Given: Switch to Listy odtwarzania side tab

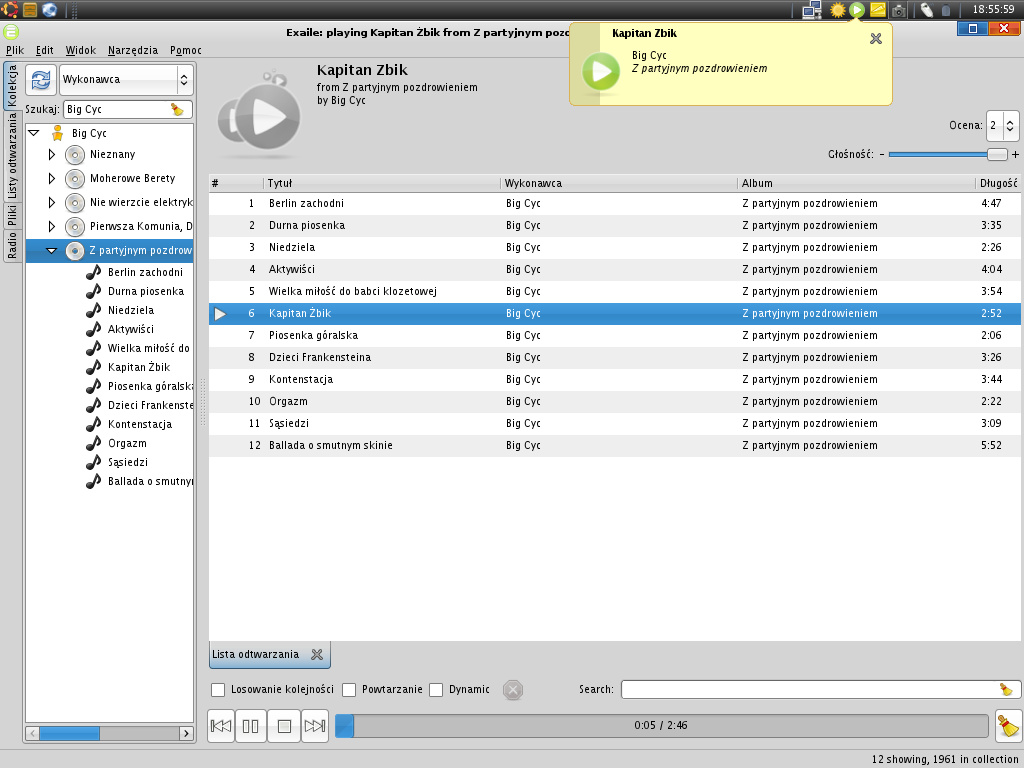Looking at the screenshot, I should pos(12,156).
